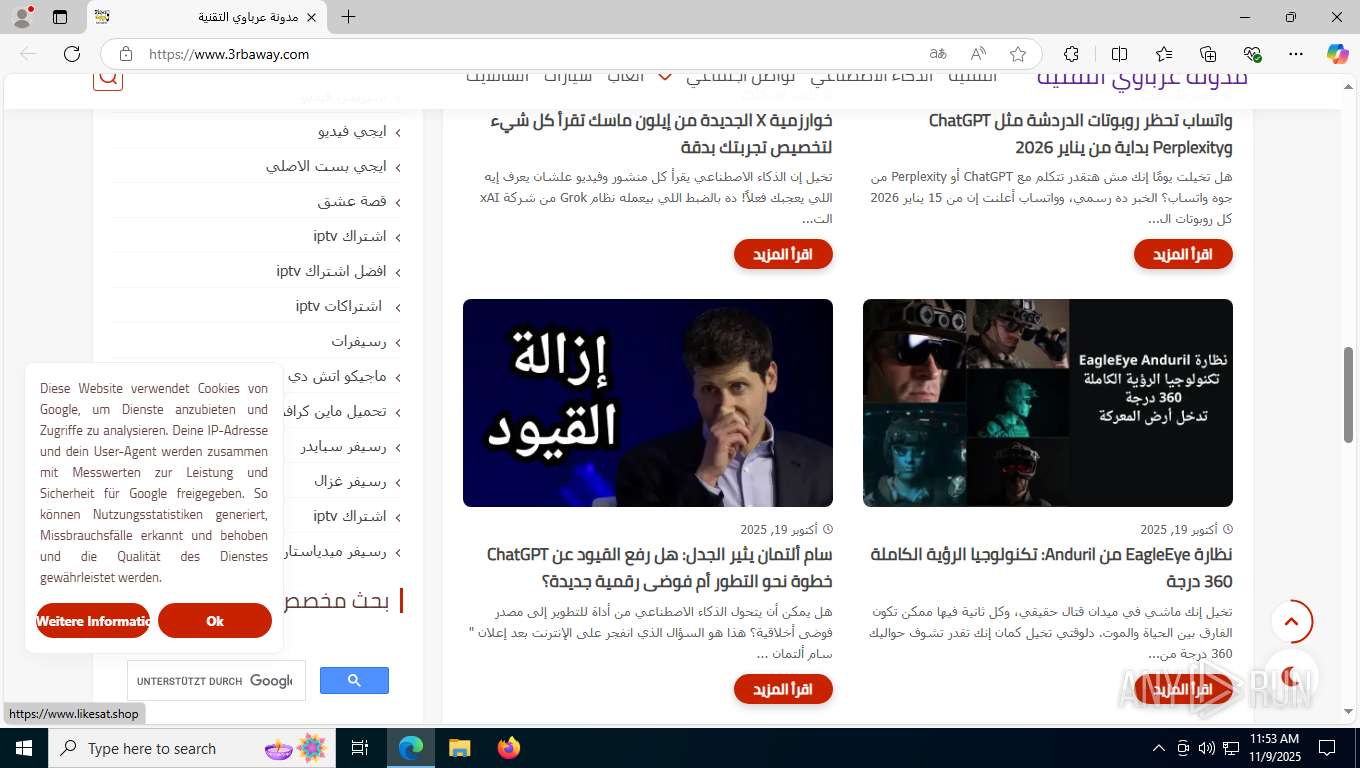
Task: Open the browser profile avatar
Action: [24, 16]
